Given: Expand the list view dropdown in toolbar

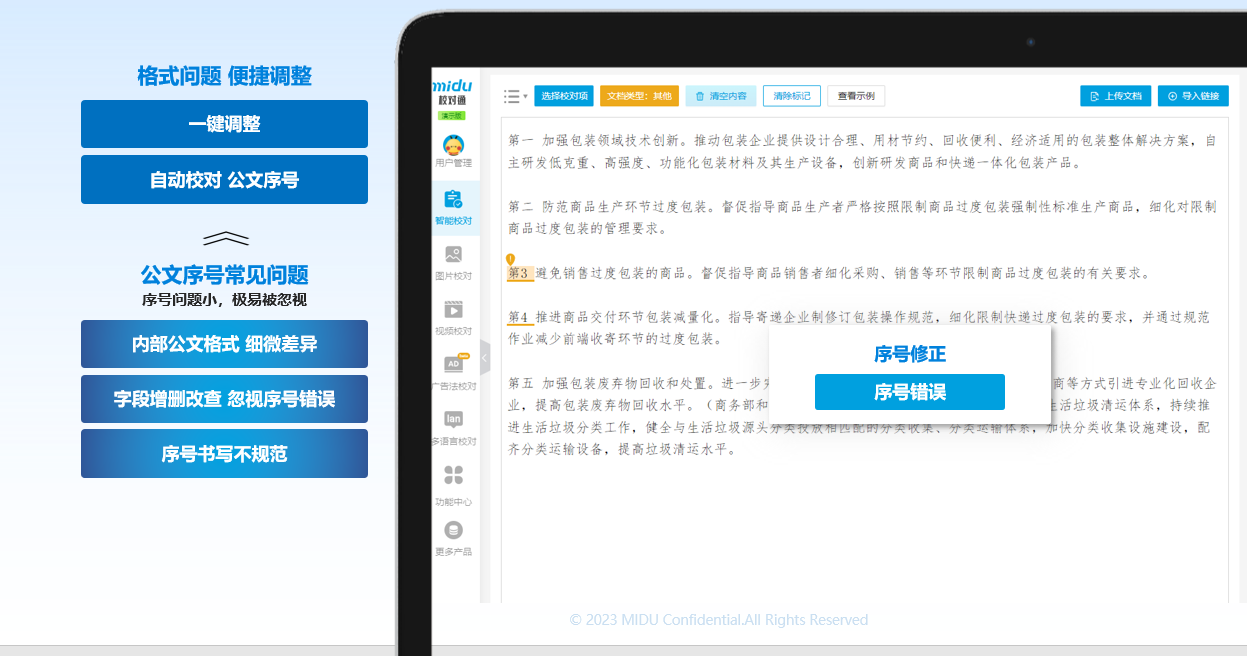Looking at the screenshot, I should click(x=515, y=96).
